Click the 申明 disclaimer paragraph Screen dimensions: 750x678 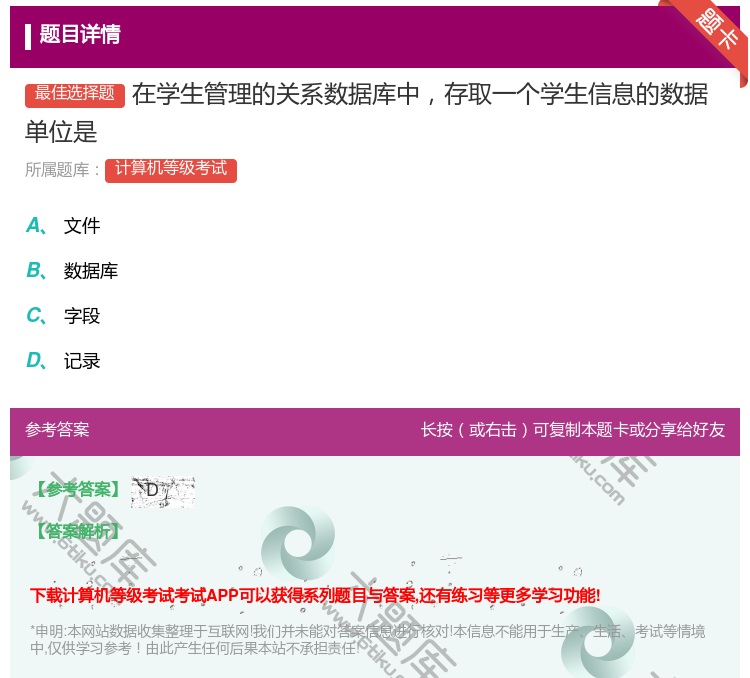click(x=367, y=640)
